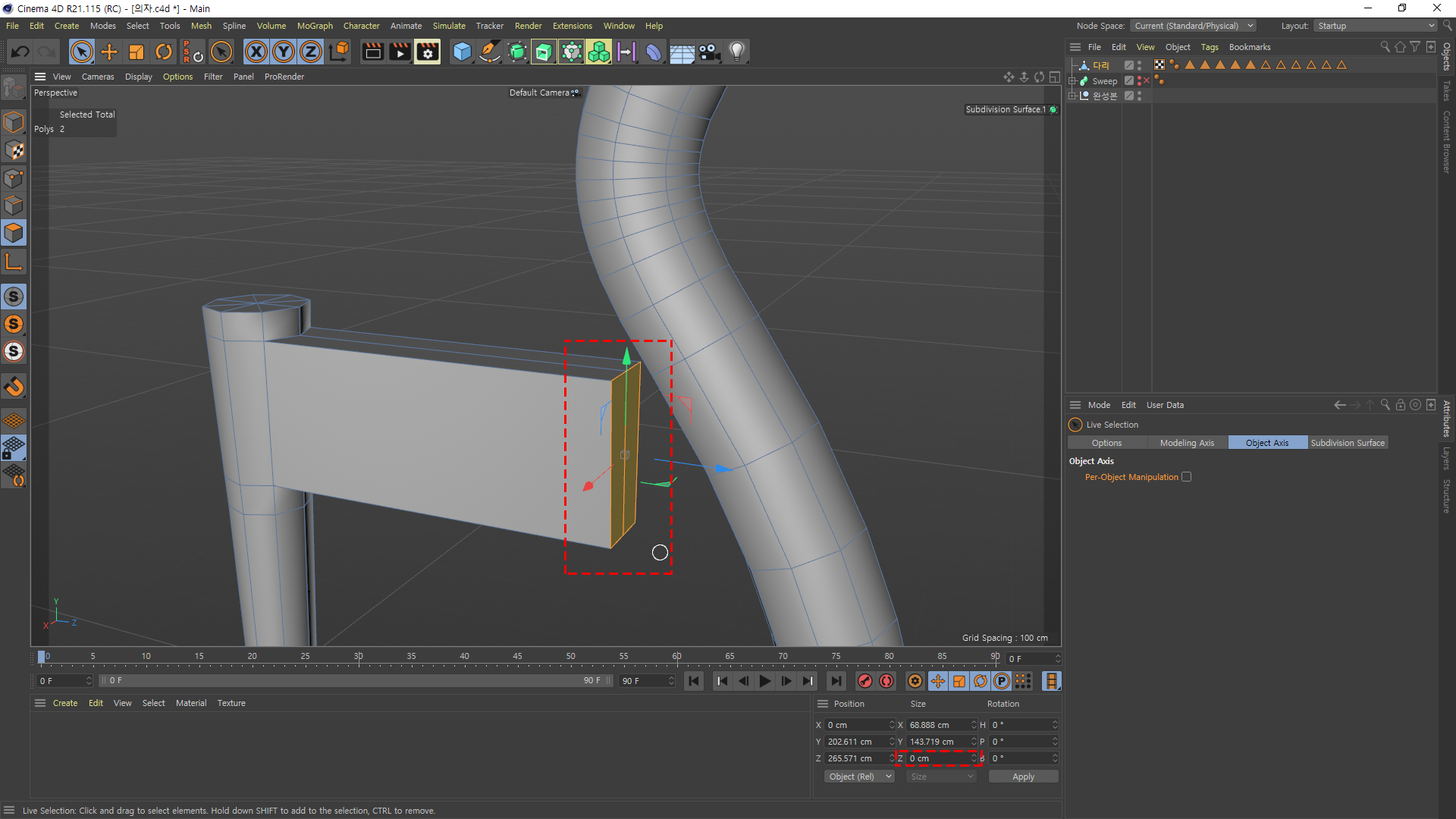Click the Render to Picture Viewer icon
The image size is (1456, 819).
pyautogui.click(x=400, y=52)
